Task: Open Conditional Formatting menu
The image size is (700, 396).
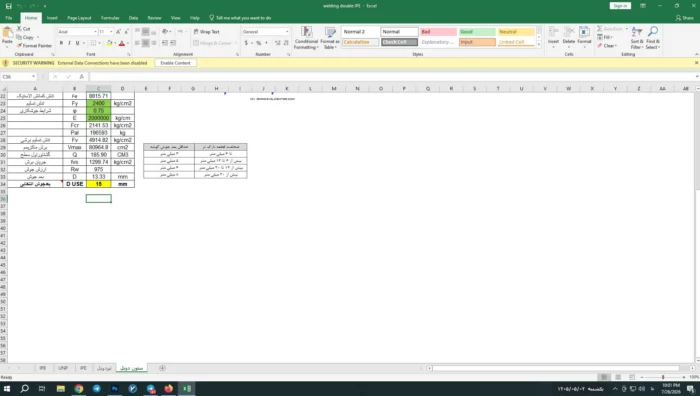Action: click(x=306, y=38)
